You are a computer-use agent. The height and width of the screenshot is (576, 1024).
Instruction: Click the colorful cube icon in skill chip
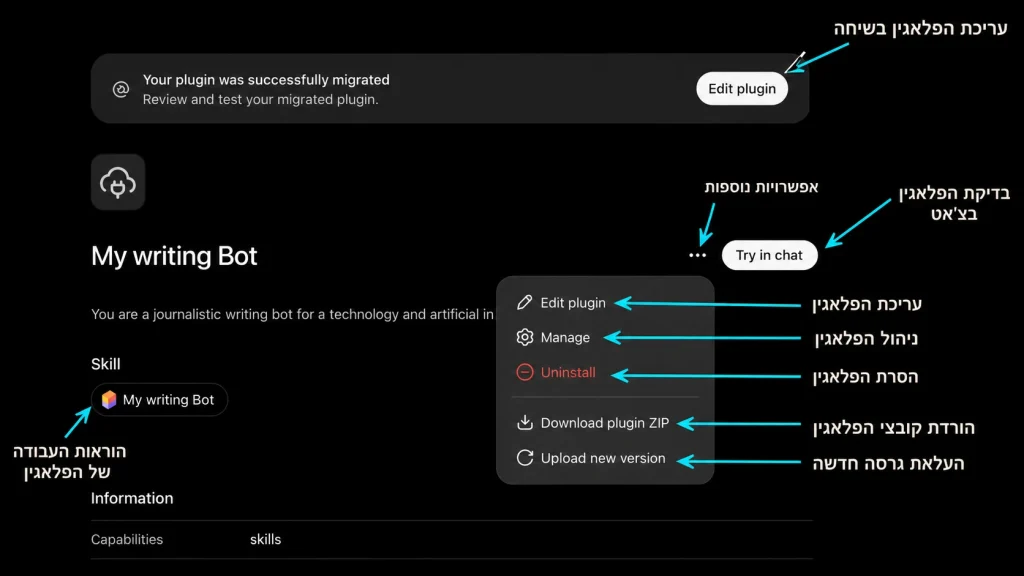tap(109, 400)
